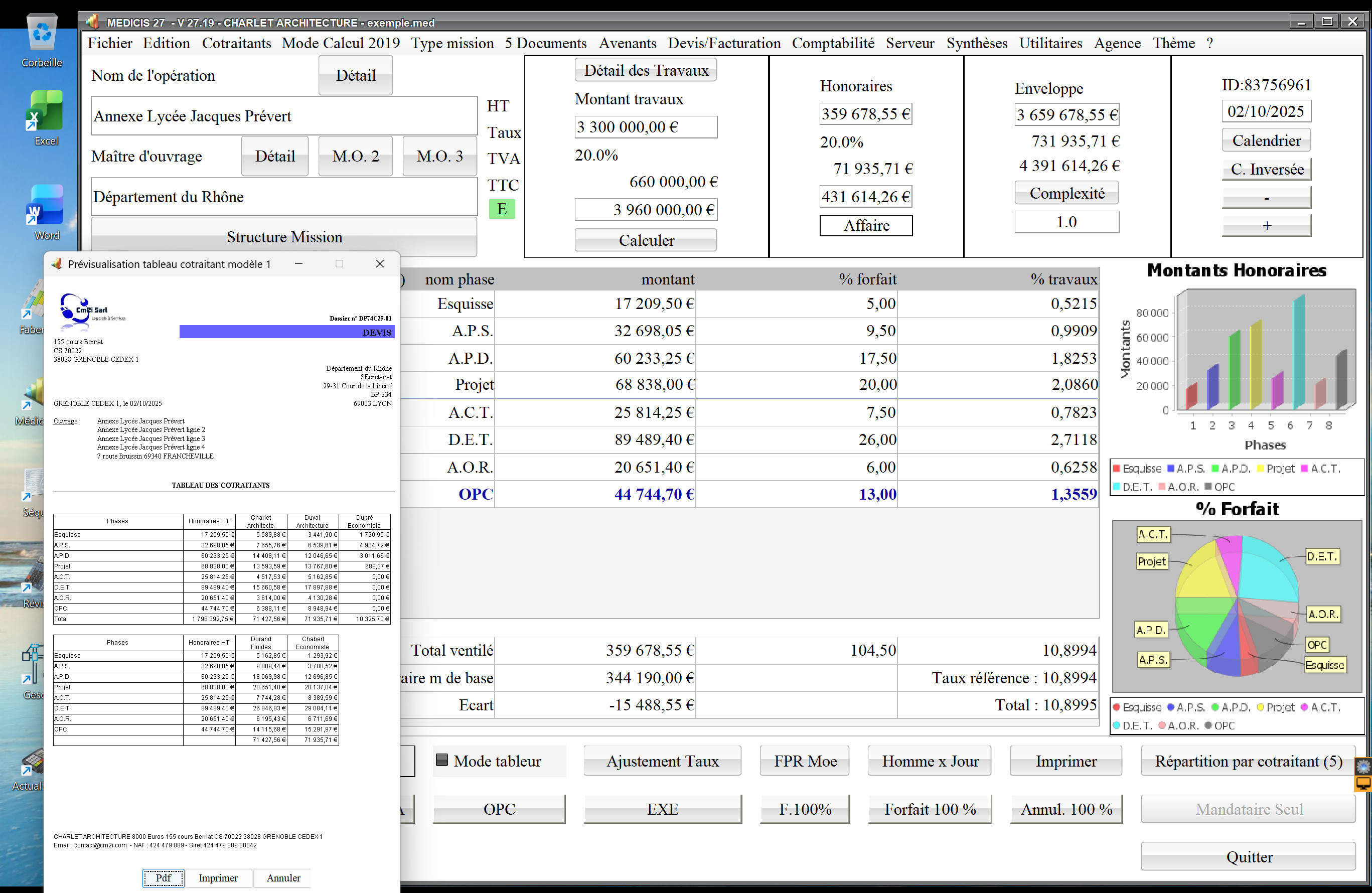This screenshot has height=893, width=1372.
Task: Click the Forfait 100 % button
Action: coord(930,809)
